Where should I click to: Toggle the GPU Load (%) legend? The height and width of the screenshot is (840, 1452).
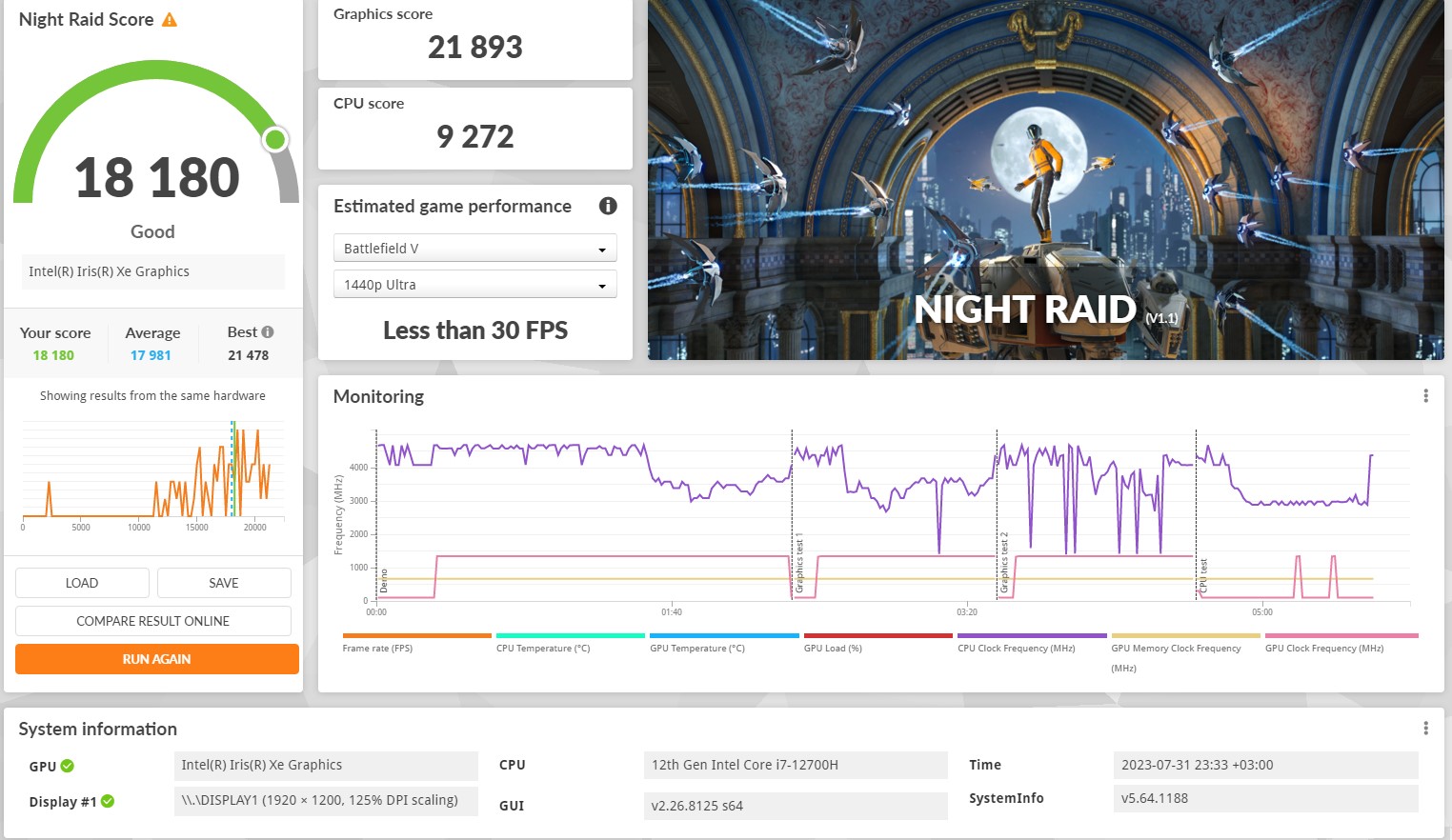(x=877, y=643)
